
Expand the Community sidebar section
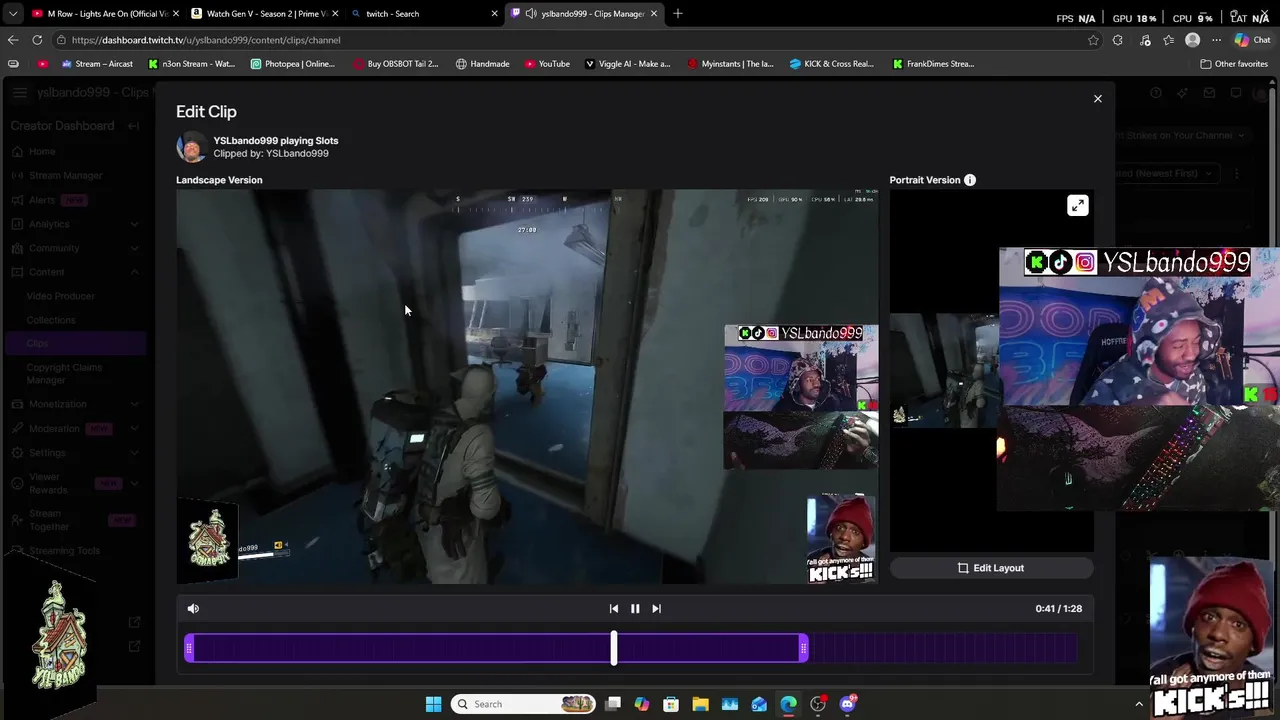click(75, 248)
